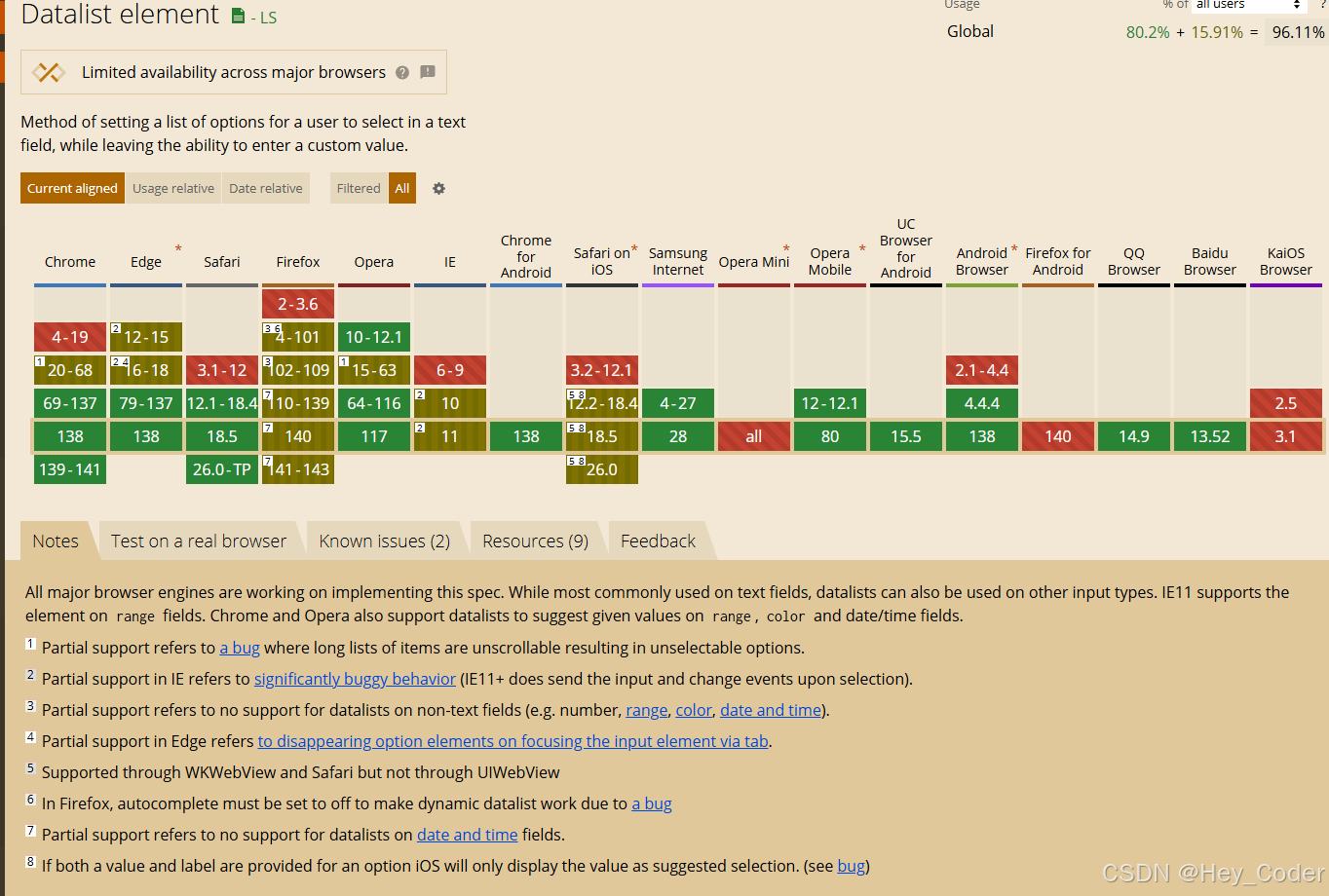This screenshot has height=896, width=1329.
Task: Select Firefox for Android 140 cell
Action: pyautogui.click(x=1058, y=436)
